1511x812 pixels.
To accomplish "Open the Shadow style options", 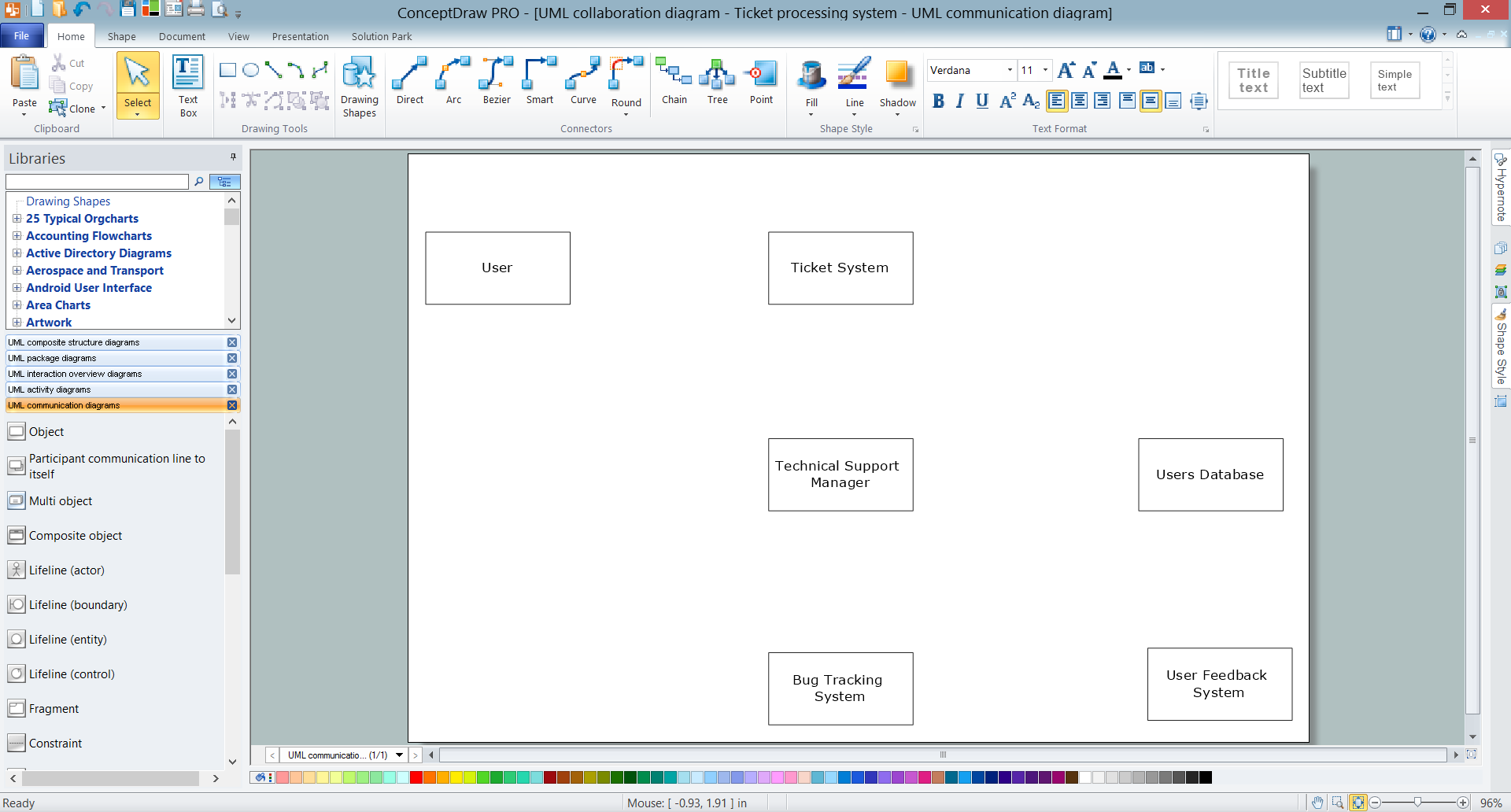I will [x=898, y=85].
